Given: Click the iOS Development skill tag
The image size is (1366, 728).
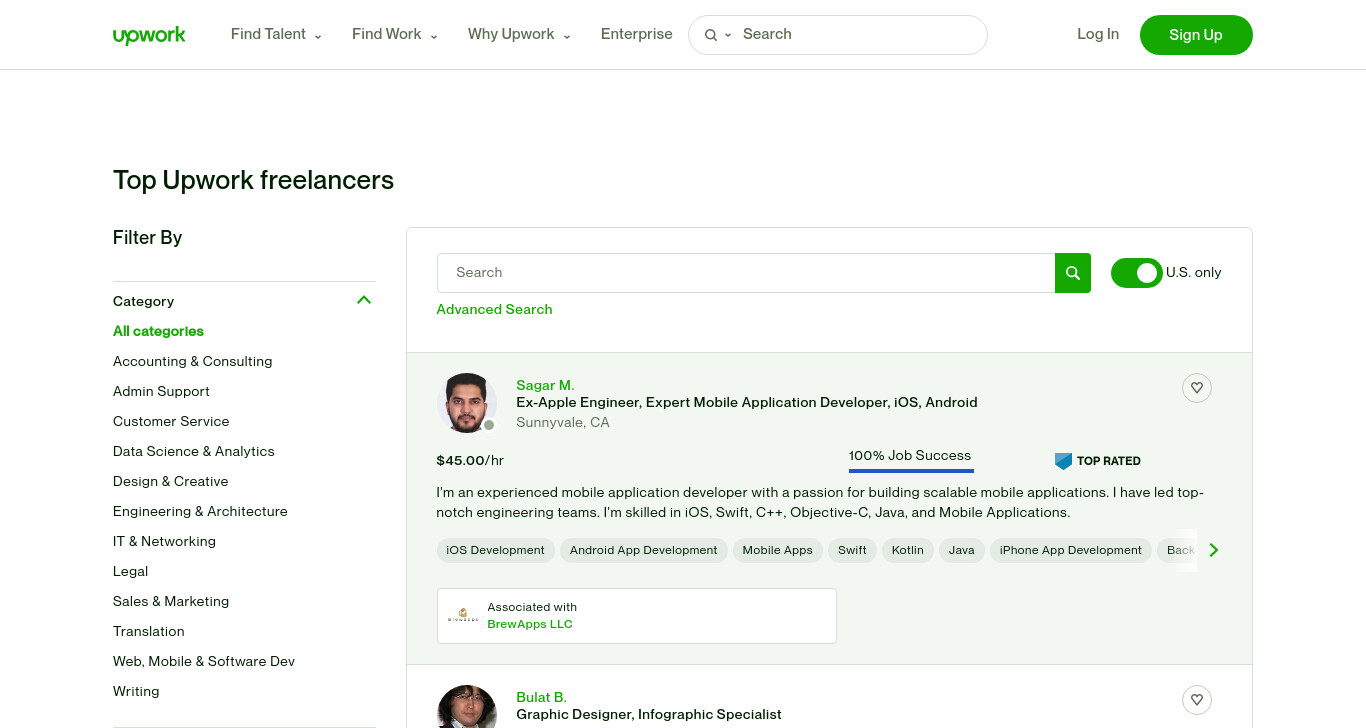Looking at the screenshot, I should (495, 550).
